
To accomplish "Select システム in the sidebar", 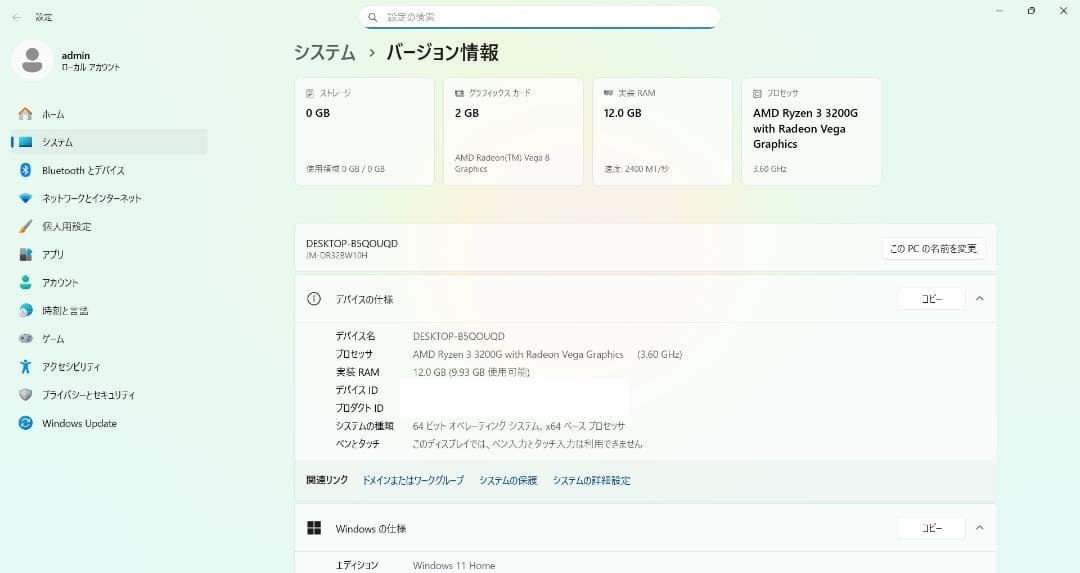I will pyautogui.click(x=110, y=142).
